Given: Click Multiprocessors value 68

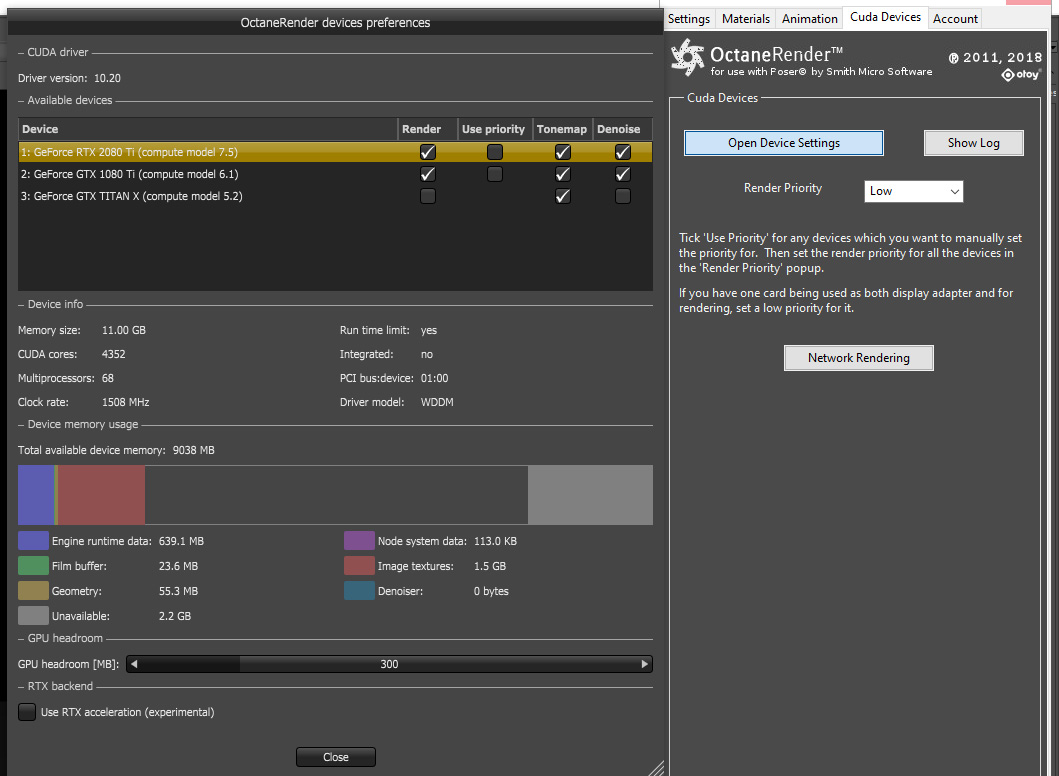Looking at the screenshot, I should 108,378.
